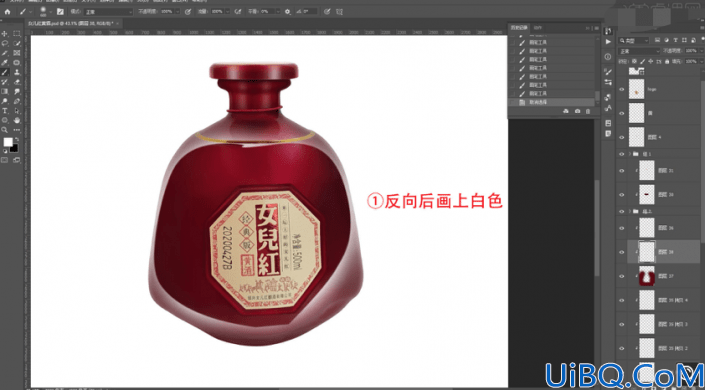This screenshot has height=390, width=705.
Task: Select the Hand tool
Action: tap(17, 120)
